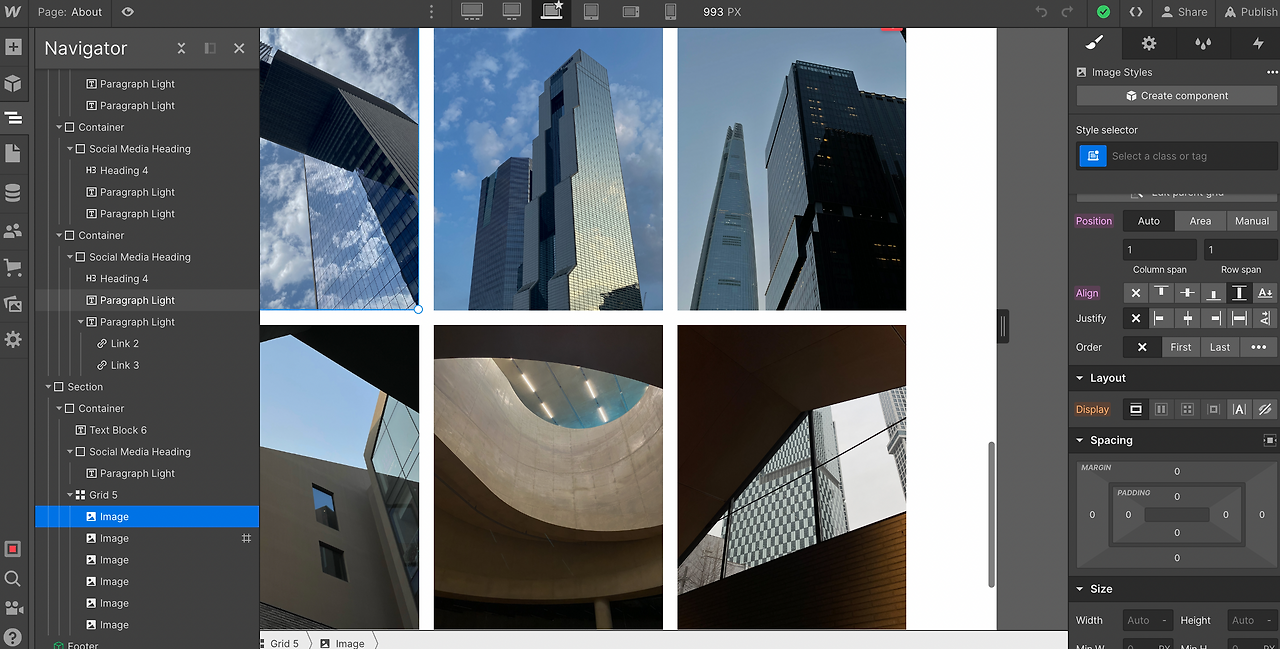Click the Webflow W logo
This screenshot has width=1280, height=649.
click(x=13, y=12)
